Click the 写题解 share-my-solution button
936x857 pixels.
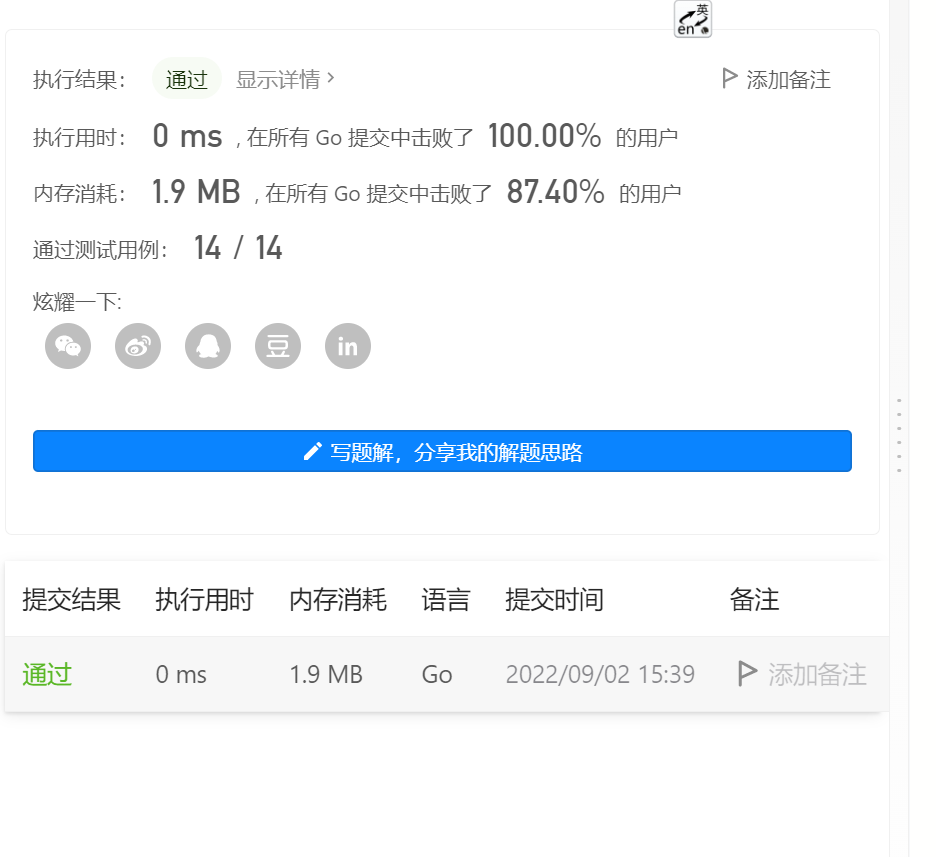[x=443, y=451]
